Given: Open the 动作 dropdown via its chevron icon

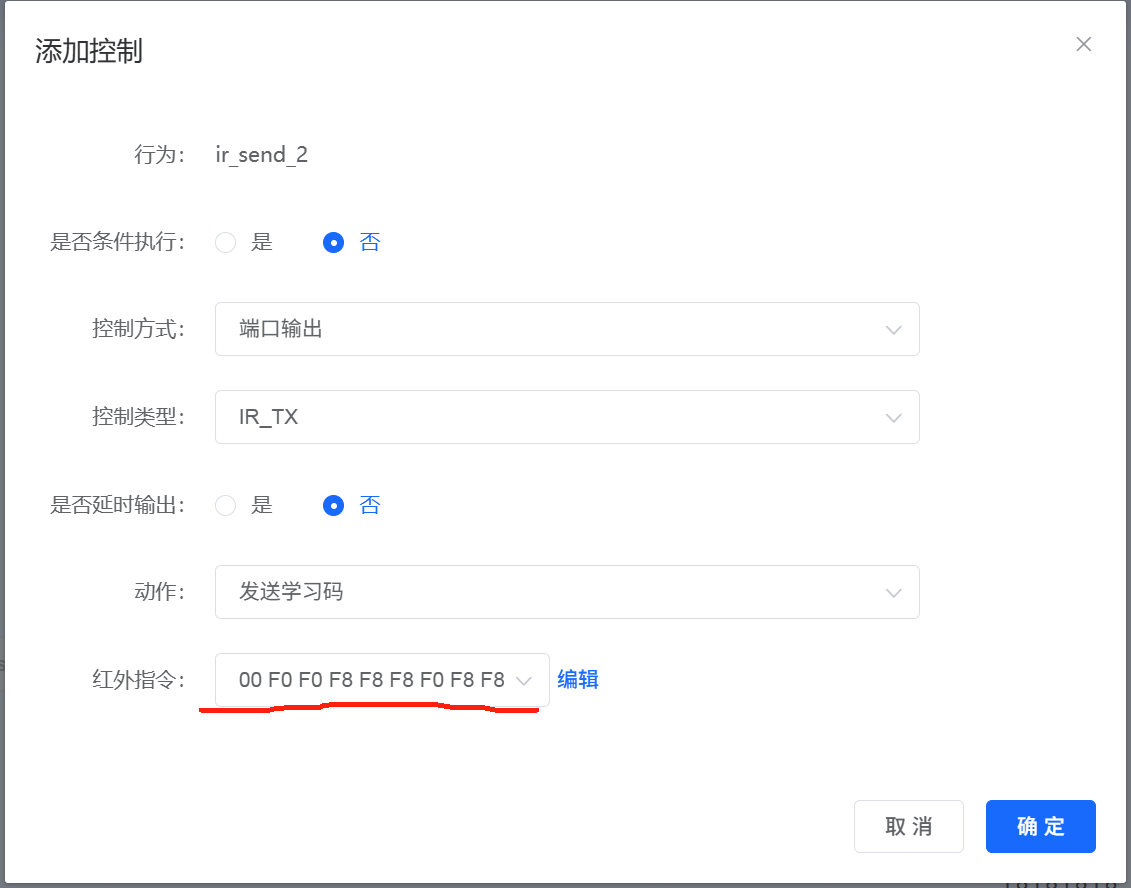Looking at the screenshot, I should click(x=893, y=592).
